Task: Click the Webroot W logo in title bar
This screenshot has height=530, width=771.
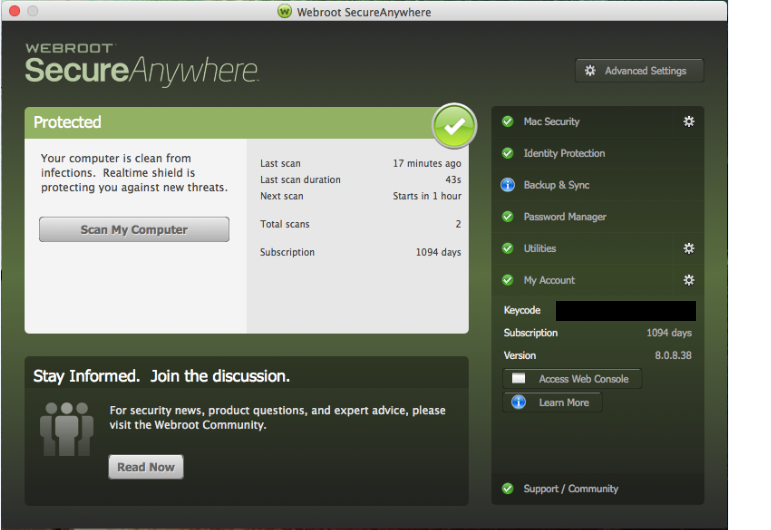Action: [285, 11]
